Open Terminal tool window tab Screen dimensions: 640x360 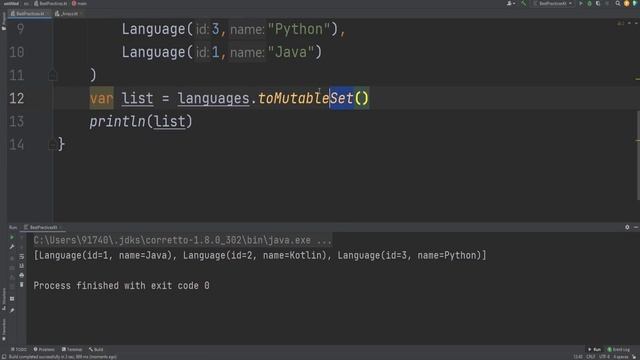pos(72,349)
